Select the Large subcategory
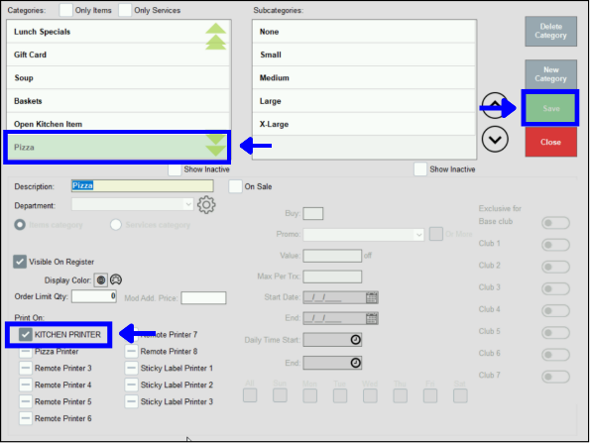Screen dimensions: 590x444 (x=364, y=101)
